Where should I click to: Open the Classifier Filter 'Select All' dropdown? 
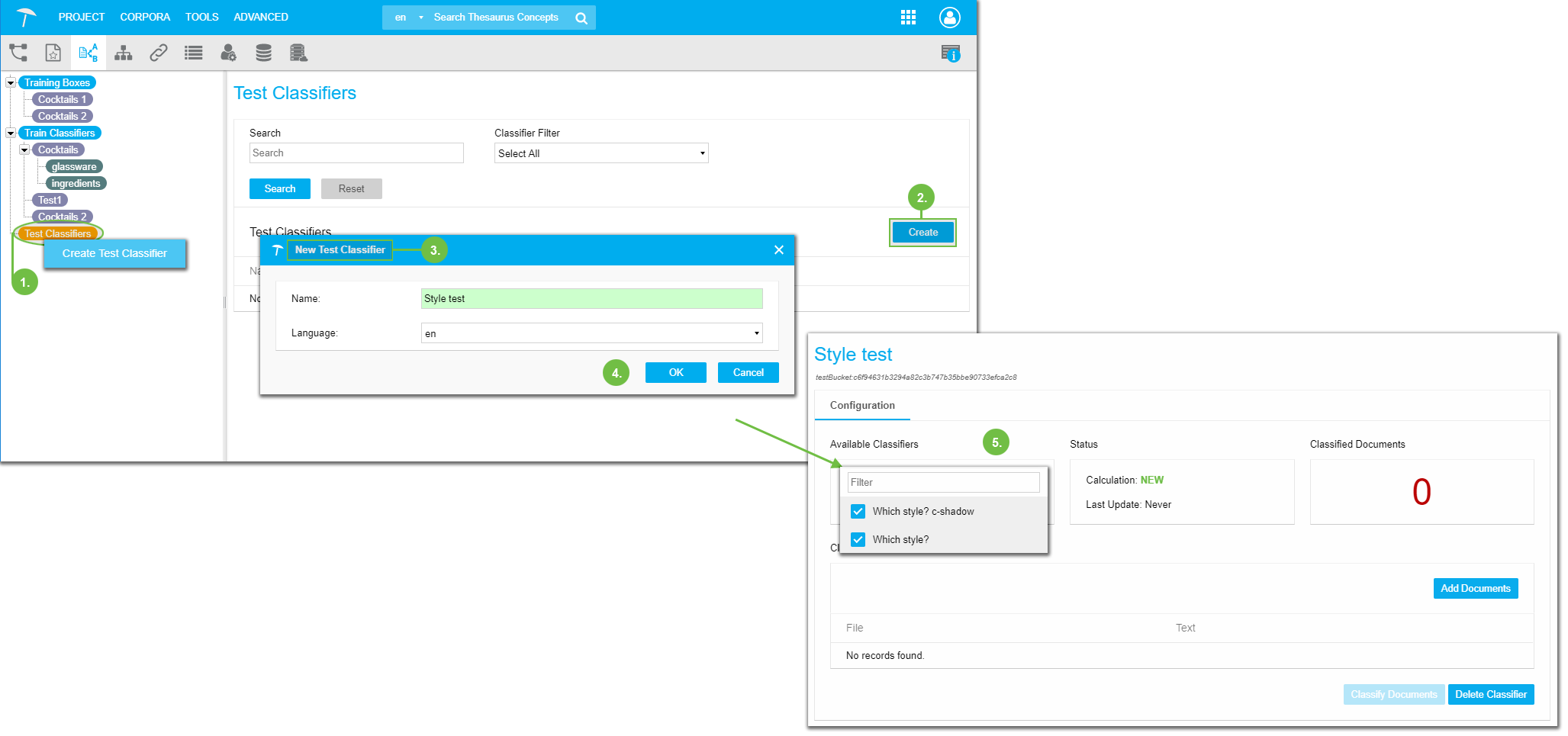(600, 153)
